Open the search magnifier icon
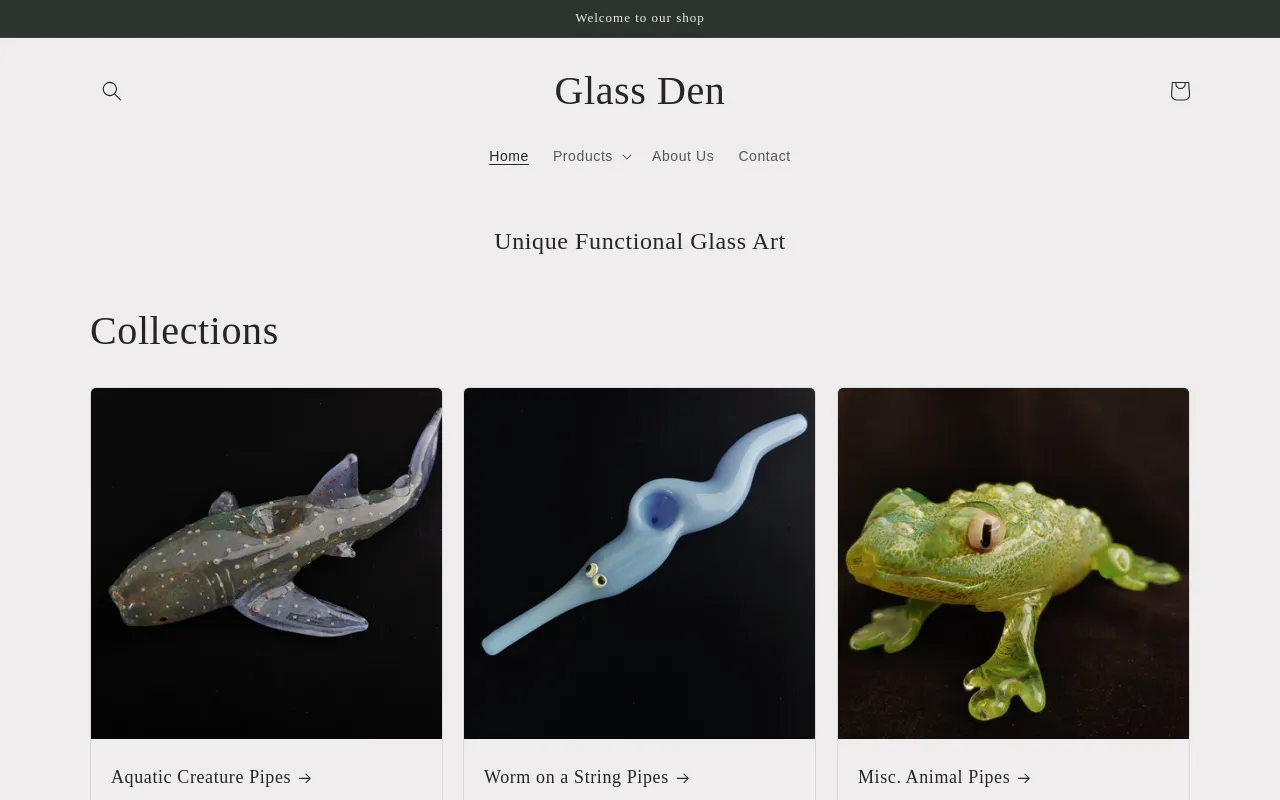 112,91
